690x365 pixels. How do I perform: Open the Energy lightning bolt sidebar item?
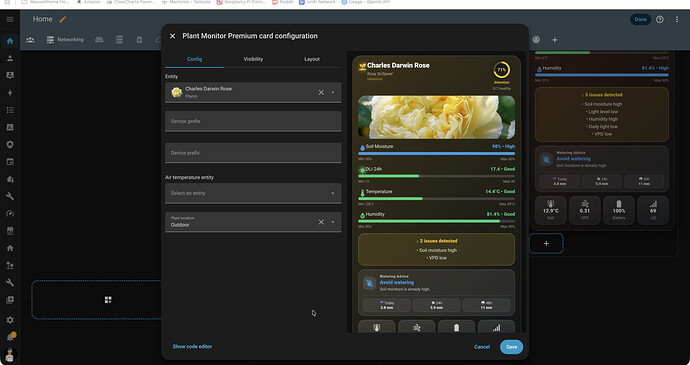[10, 93]
